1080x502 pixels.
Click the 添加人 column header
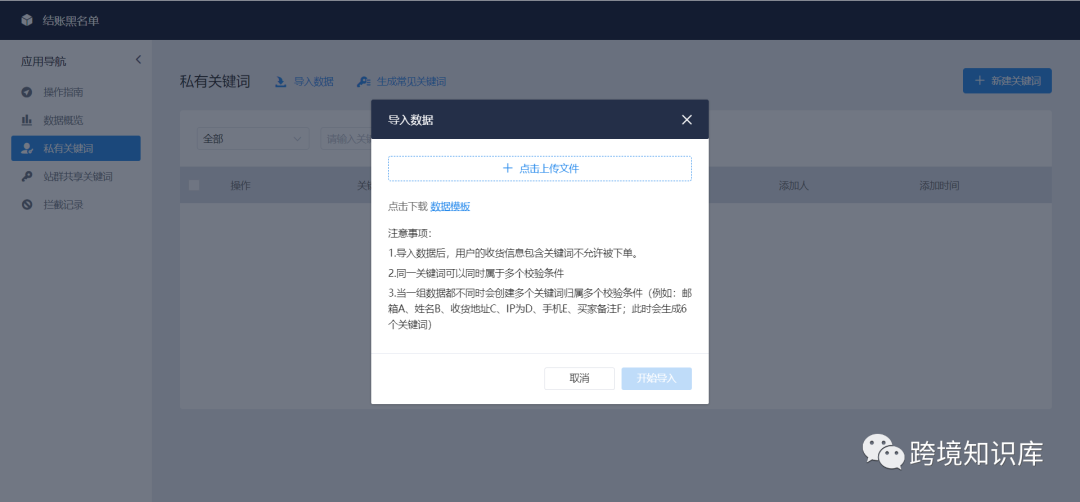[793, 186]
